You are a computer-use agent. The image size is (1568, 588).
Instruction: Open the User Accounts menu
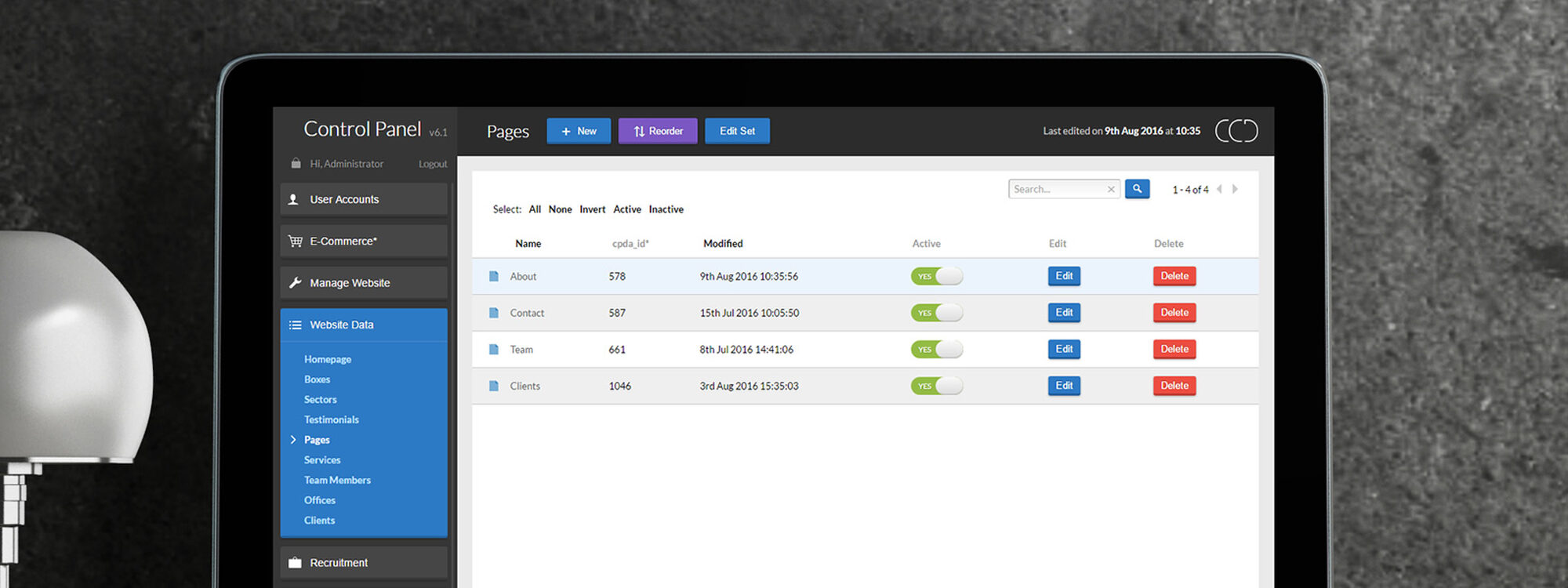click(x=364, y=200)
